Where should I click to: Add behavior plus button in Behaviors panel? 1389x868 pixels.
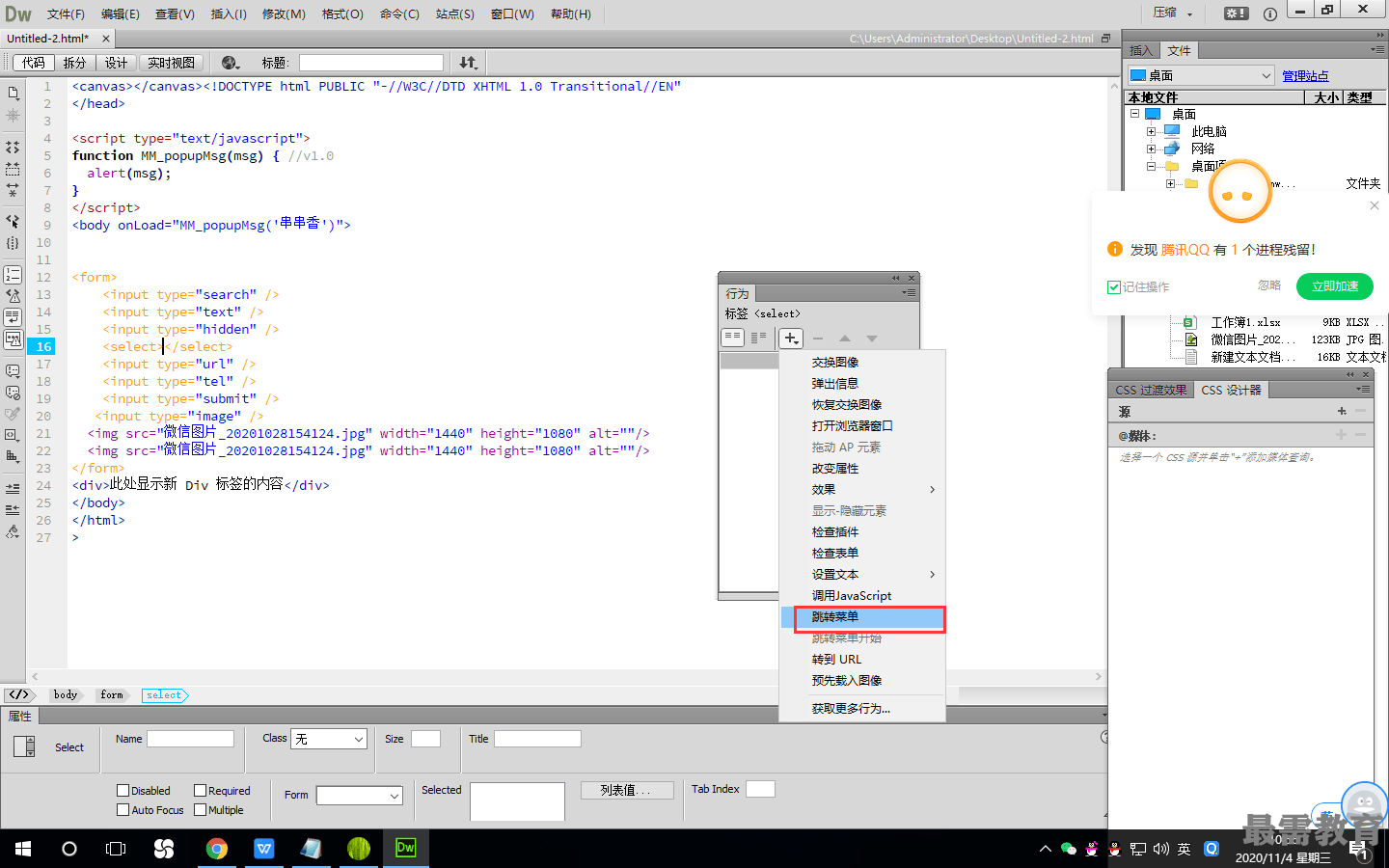pos(791,338)
